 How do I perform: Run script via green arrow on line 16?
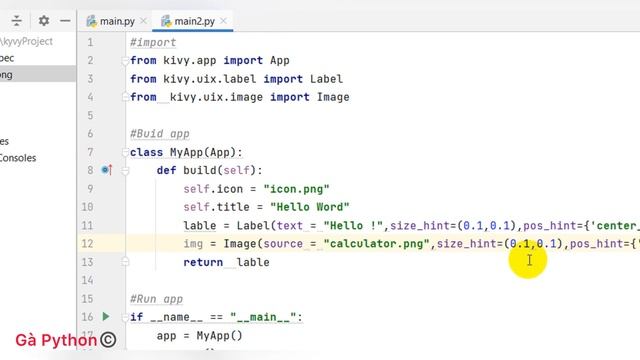(106, 316)
